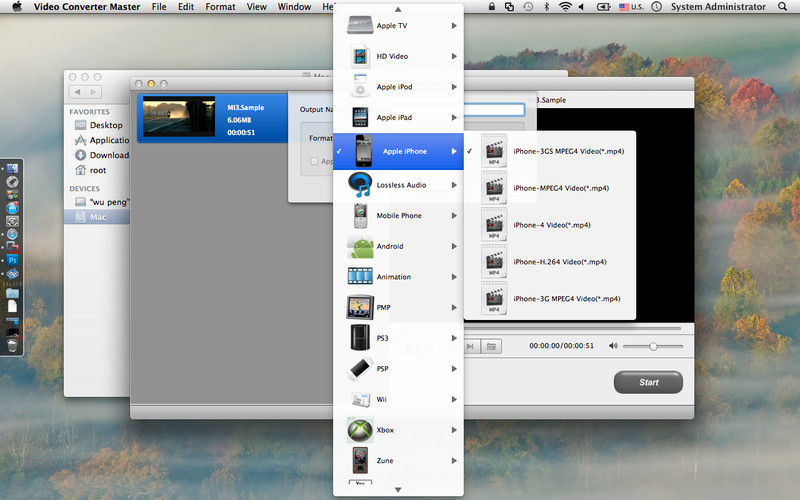The image size is (800, 500).
Task: Open the Window menu
Action: point(294,7)
